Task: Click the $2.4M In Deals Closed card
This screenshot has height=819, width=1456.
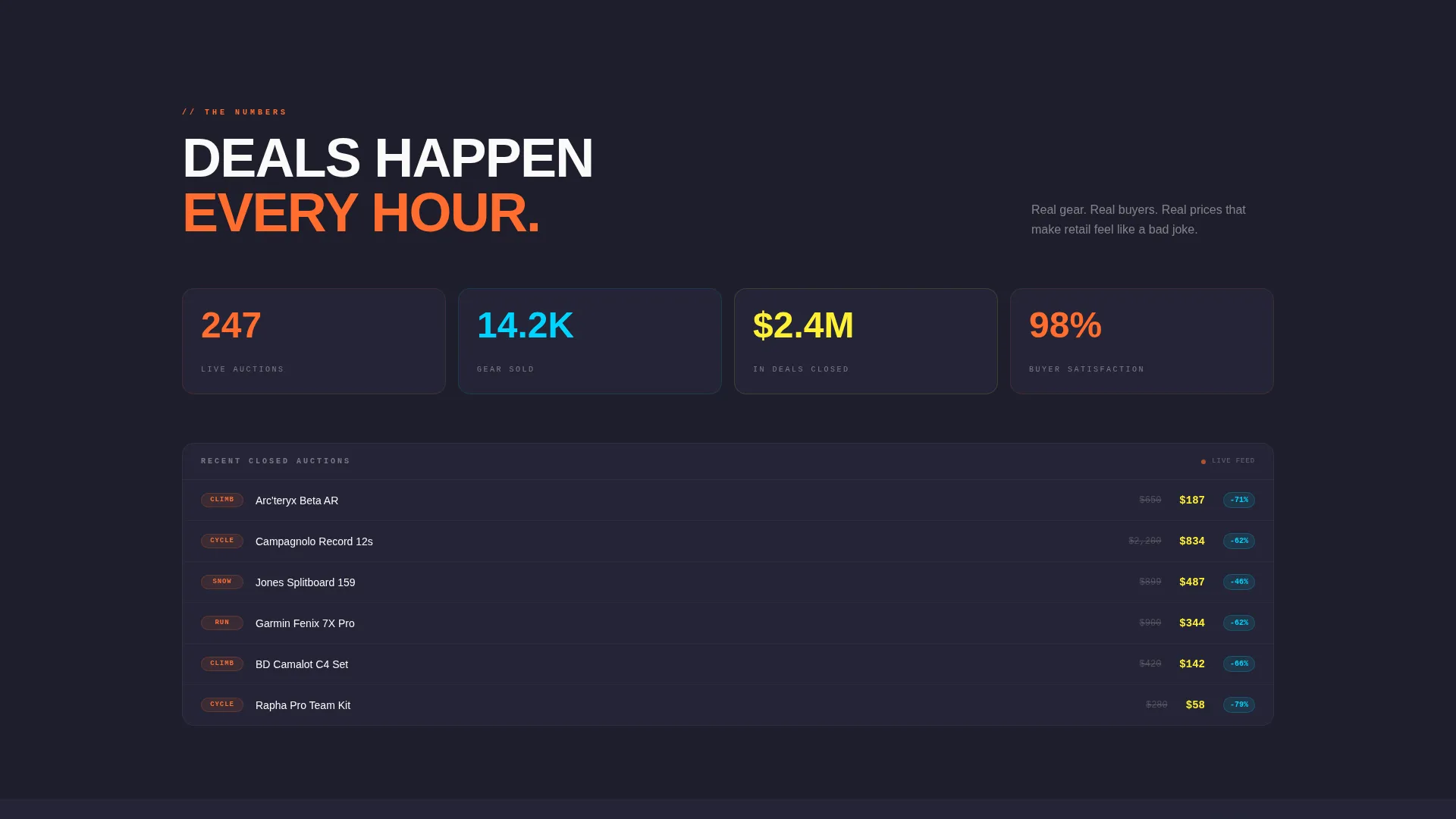Action: point(866,341)
